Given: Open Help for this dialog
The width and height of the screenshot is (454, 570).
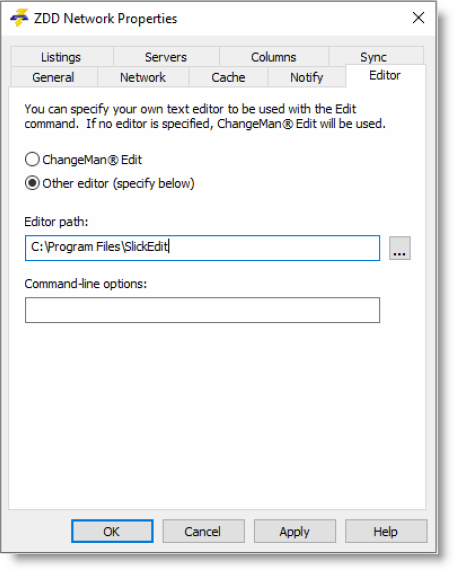Looking at the screenshot, I should coord(386,531).
